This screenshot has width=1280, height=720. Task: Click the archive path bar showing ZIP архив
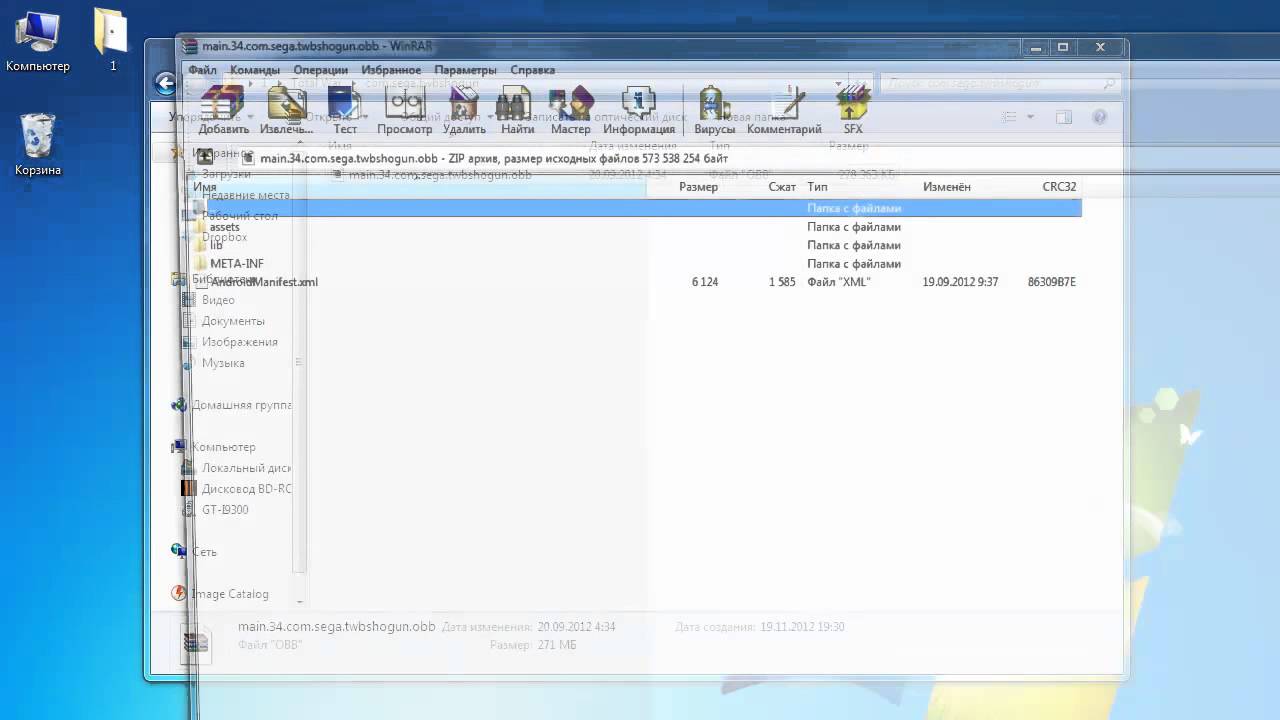coord(493,158)
